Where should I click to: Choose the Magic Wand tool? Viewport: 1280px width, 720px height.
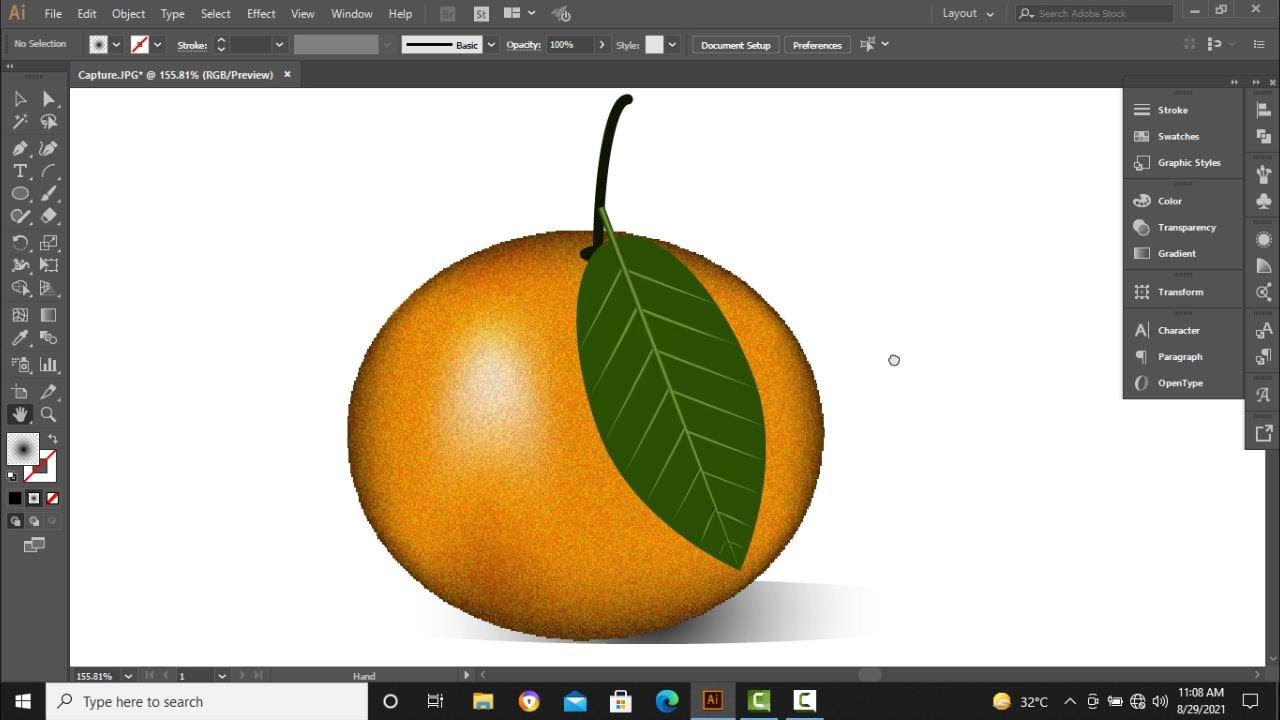pyautogui.click(x=20, y=122)
